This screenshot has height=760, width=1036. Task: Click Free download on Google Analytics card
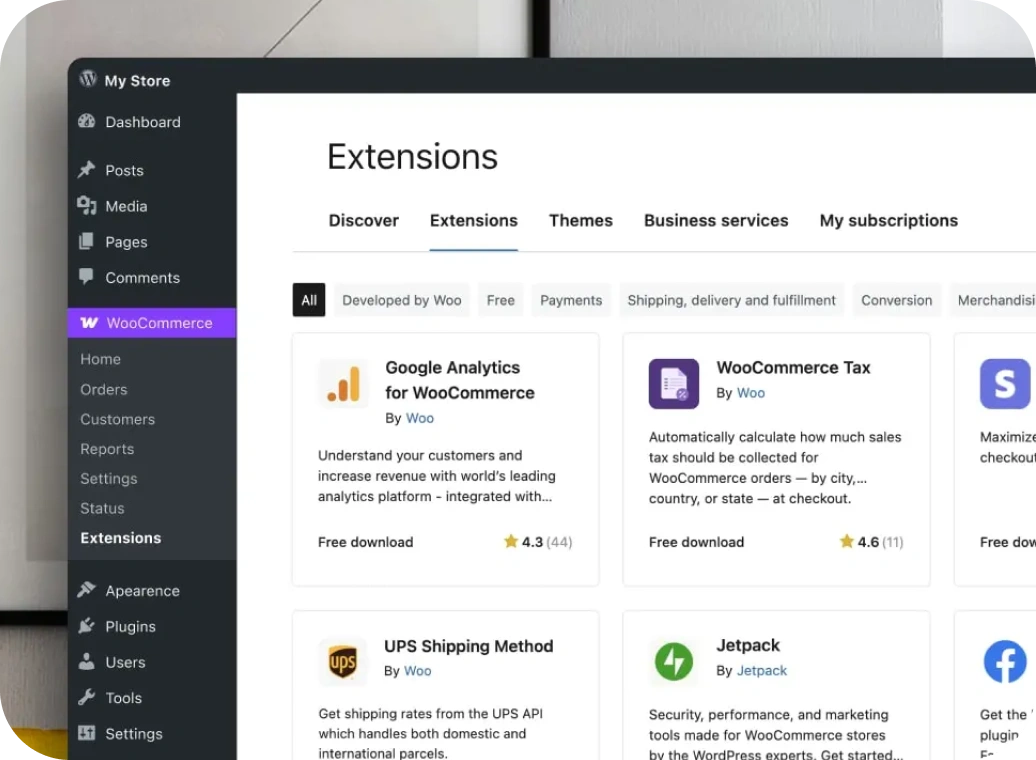pos(365,542)
